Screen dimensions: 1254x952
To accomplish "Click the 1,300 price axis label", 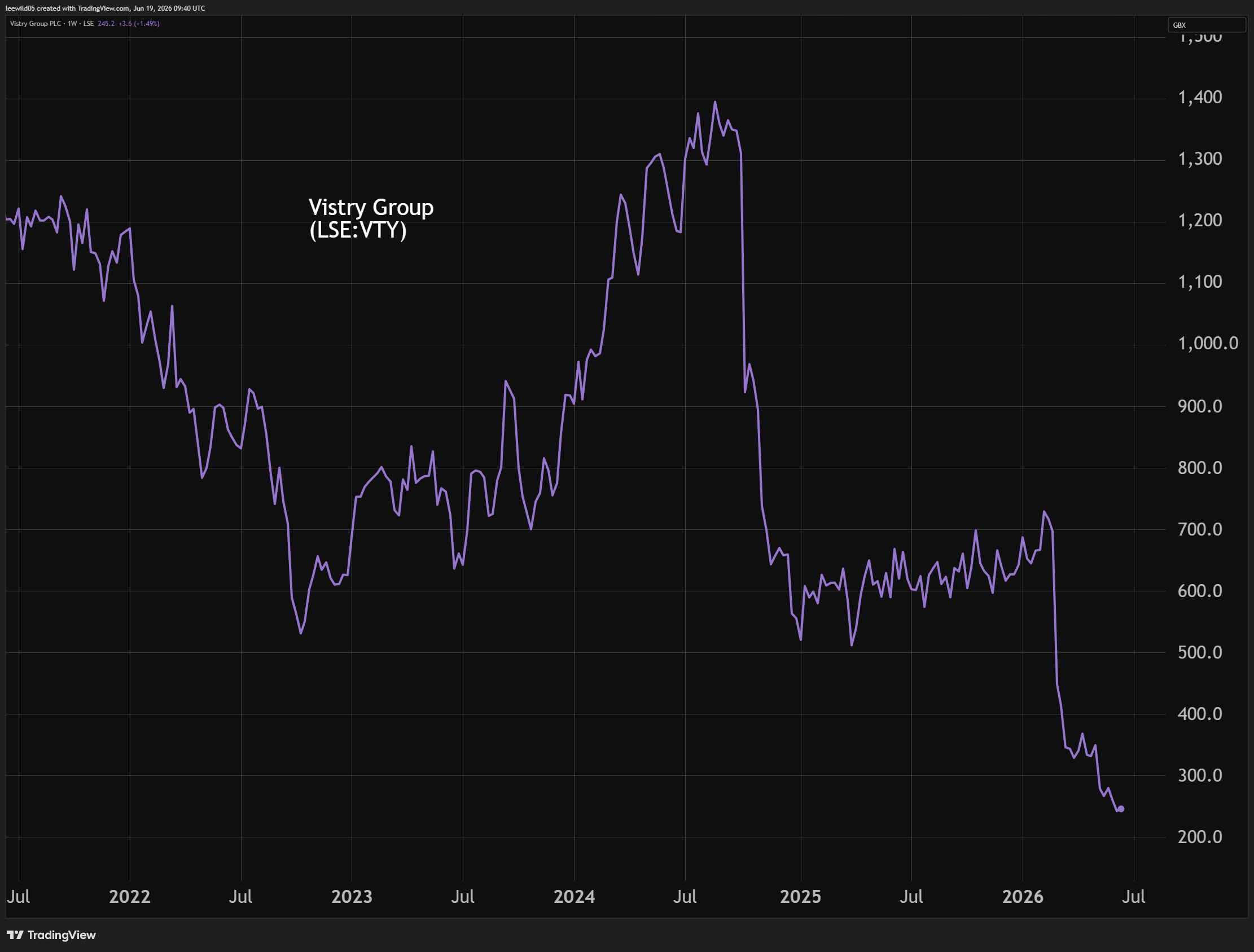I will (x=1200, y=158).
